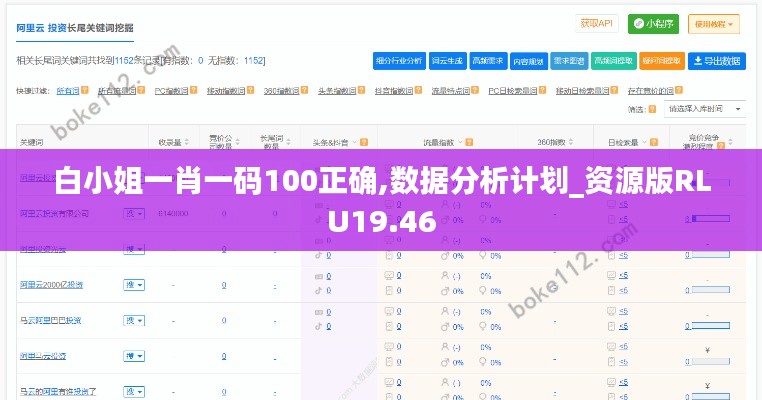Open 请选择入库时间 filter dropdown

705,109
